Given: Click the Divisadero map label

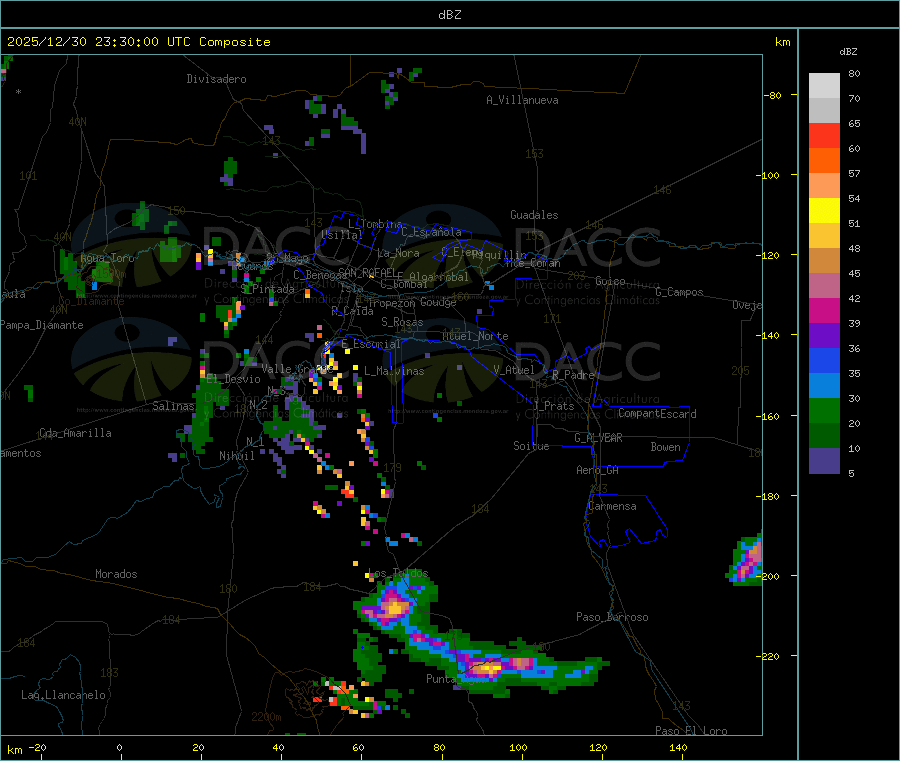Looking at the screenshot, I should pos(216,79).
